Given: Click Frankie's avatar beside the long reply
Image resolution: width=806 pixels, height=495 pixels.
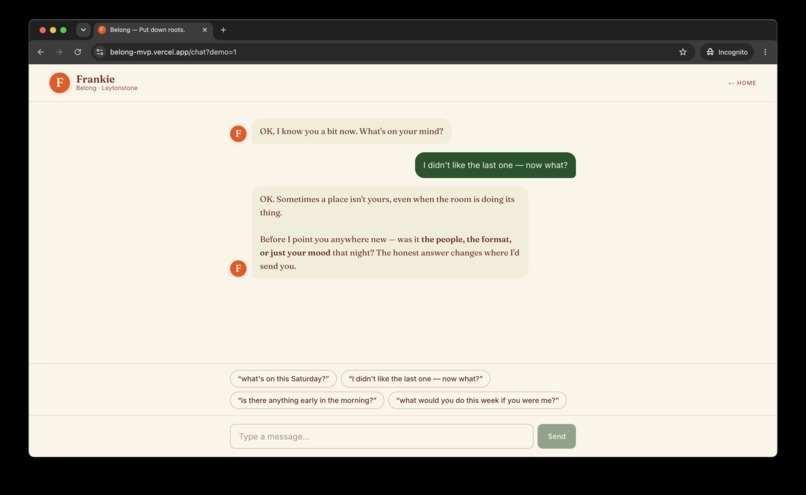Looking at the screenshot, I should (238, 268).
